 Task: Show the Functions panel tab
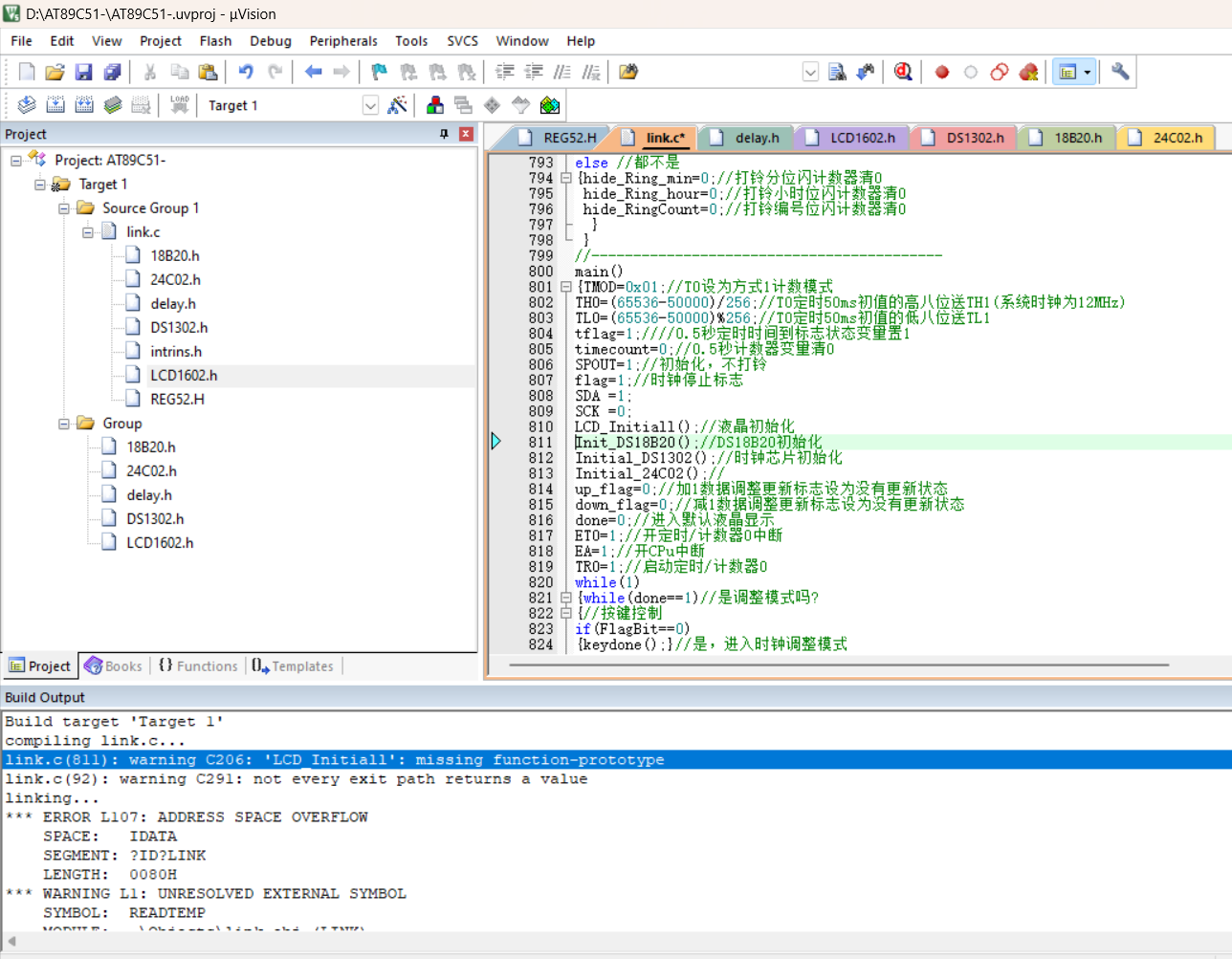coord(198,666)
